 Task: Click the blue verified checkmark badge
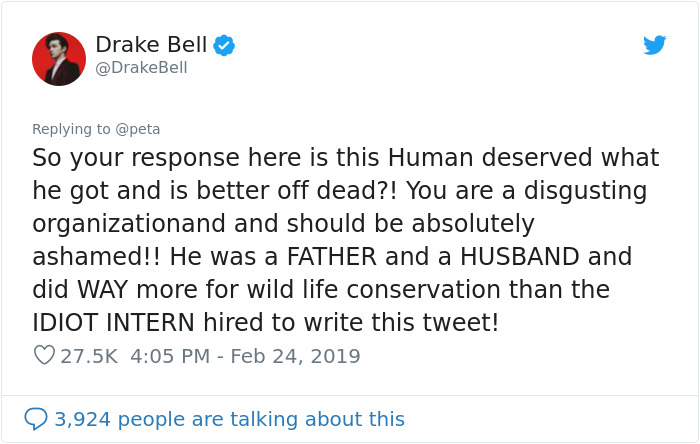click(224, 45)
